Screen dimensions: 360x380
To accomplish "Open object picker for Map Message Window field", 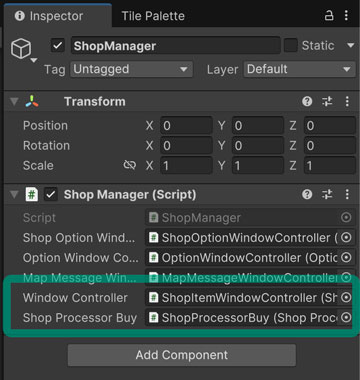I will tap(346, 277).
